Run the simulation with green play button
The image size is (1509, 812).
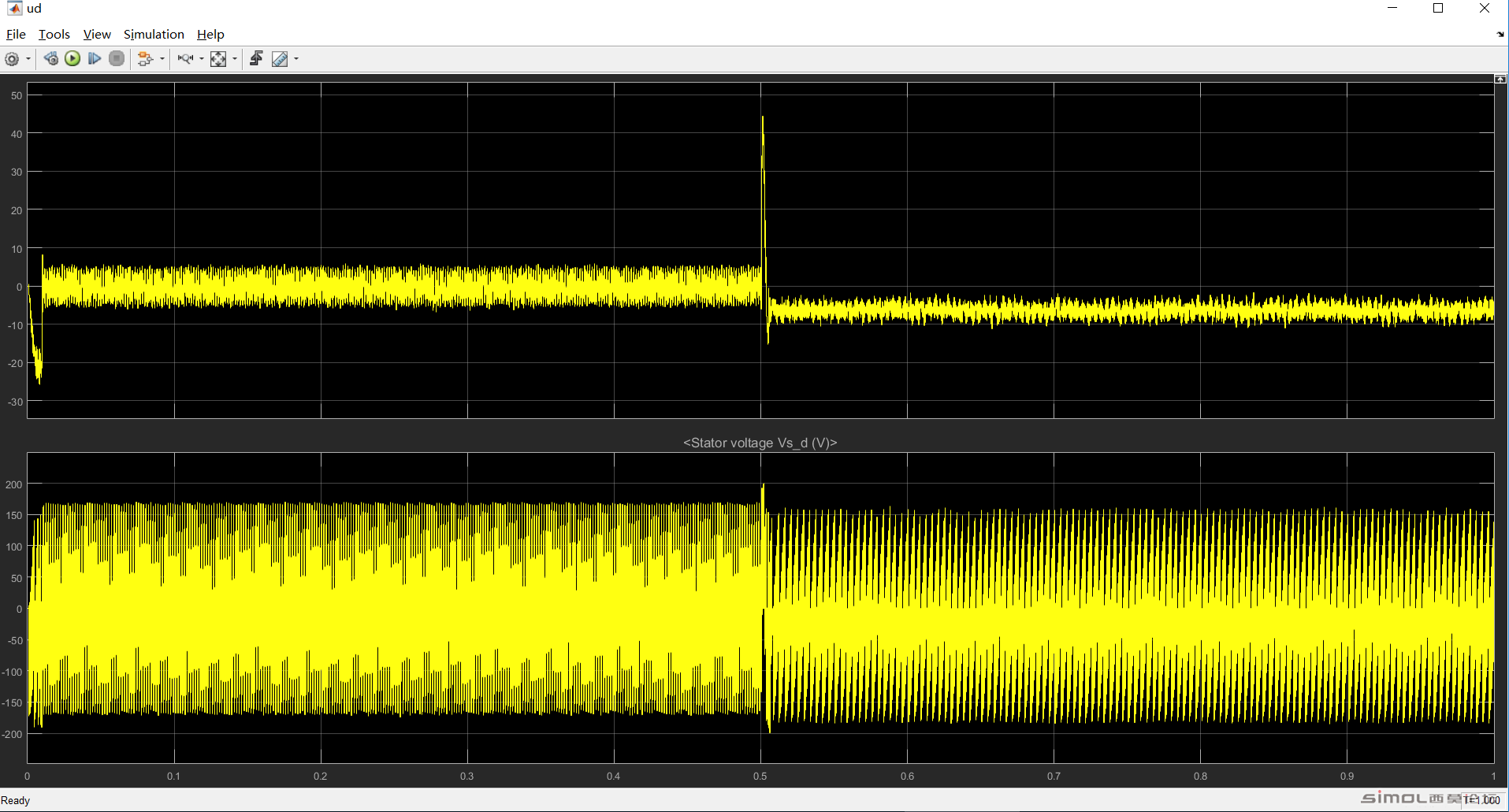click(x=72, y=59)
